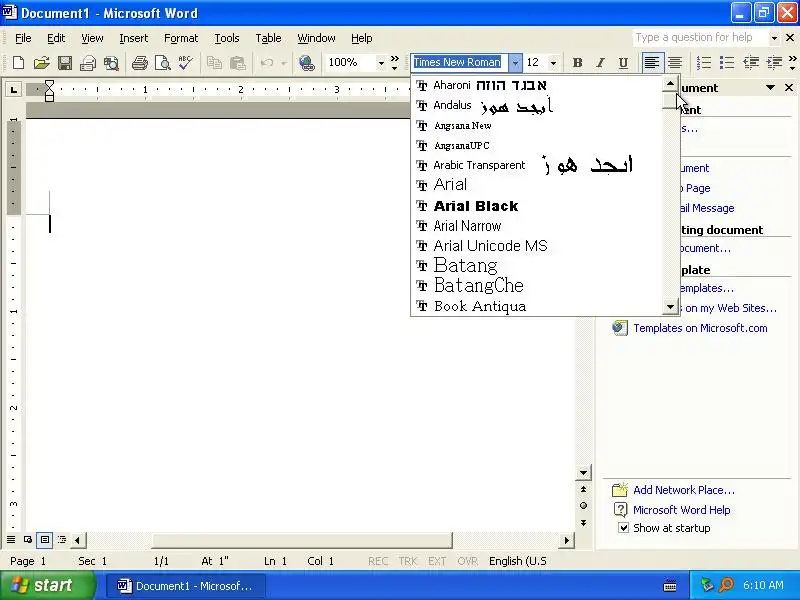
Task: Select Batang font entry
Action: pos(536,265)
